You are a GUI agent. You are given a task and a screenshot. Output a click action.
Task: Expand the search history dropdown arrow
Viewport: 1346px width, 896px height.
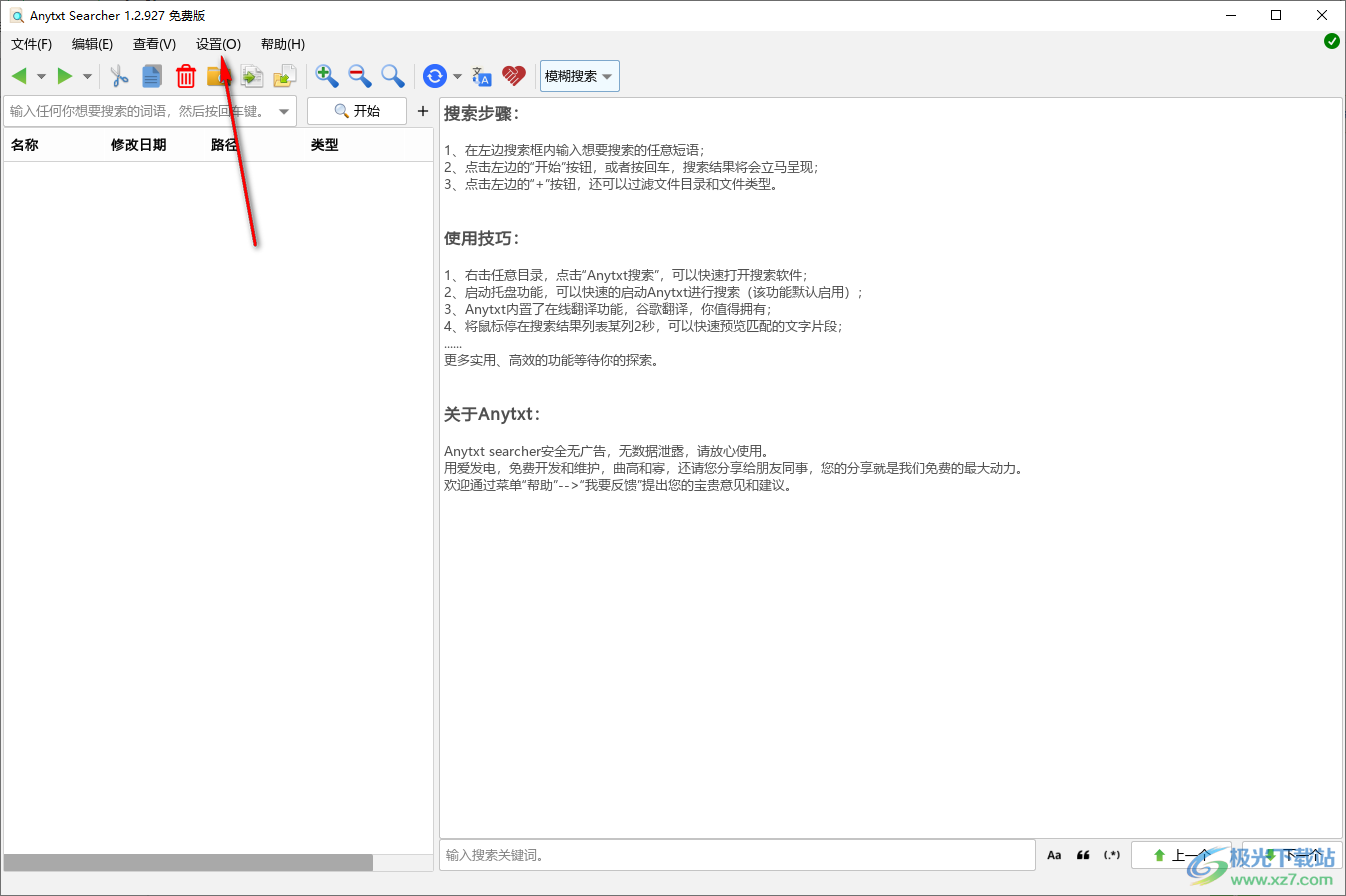click(284, 111)
